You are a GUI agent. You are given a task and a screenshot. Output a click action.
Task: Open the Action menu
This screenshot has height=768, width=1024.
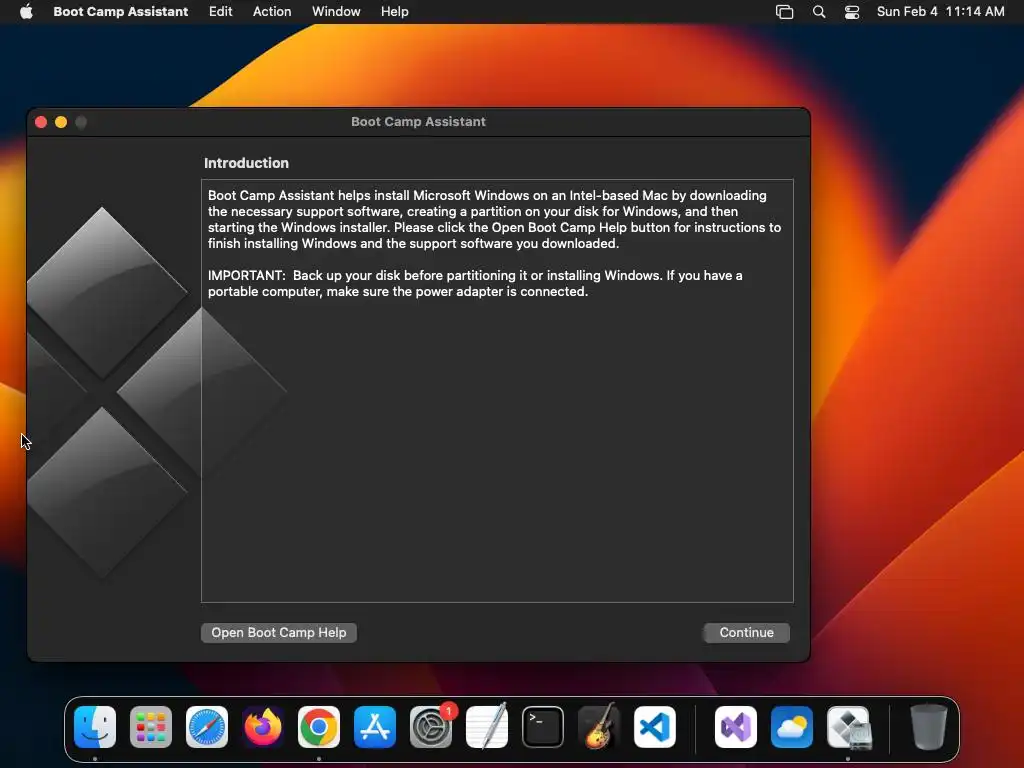click(272, 11)
